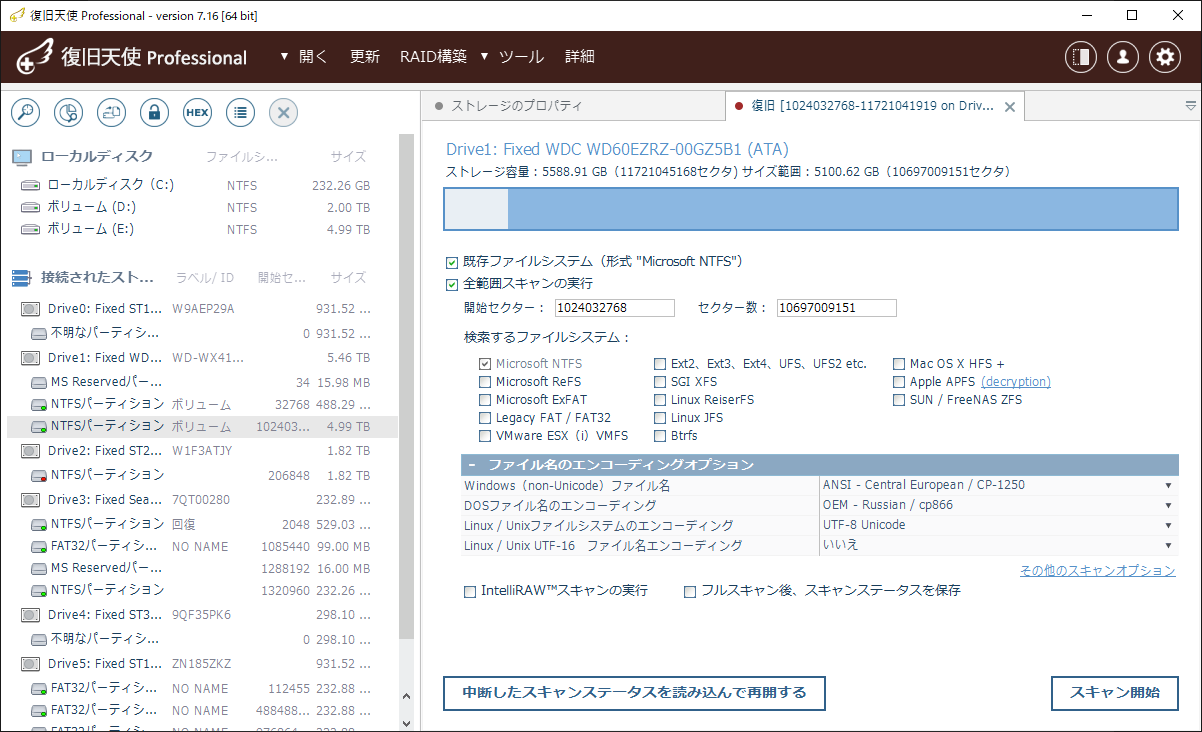The image size is (1202, 732).
Task: Click the user account icon in header
Action: tap(1122, 57)
